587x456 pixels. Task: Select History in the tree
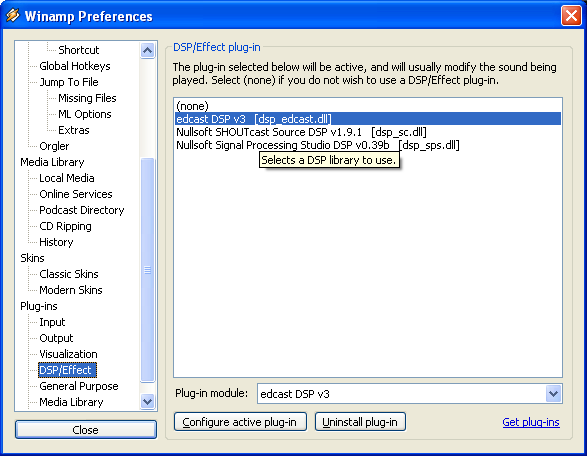(x=56, y=242)
